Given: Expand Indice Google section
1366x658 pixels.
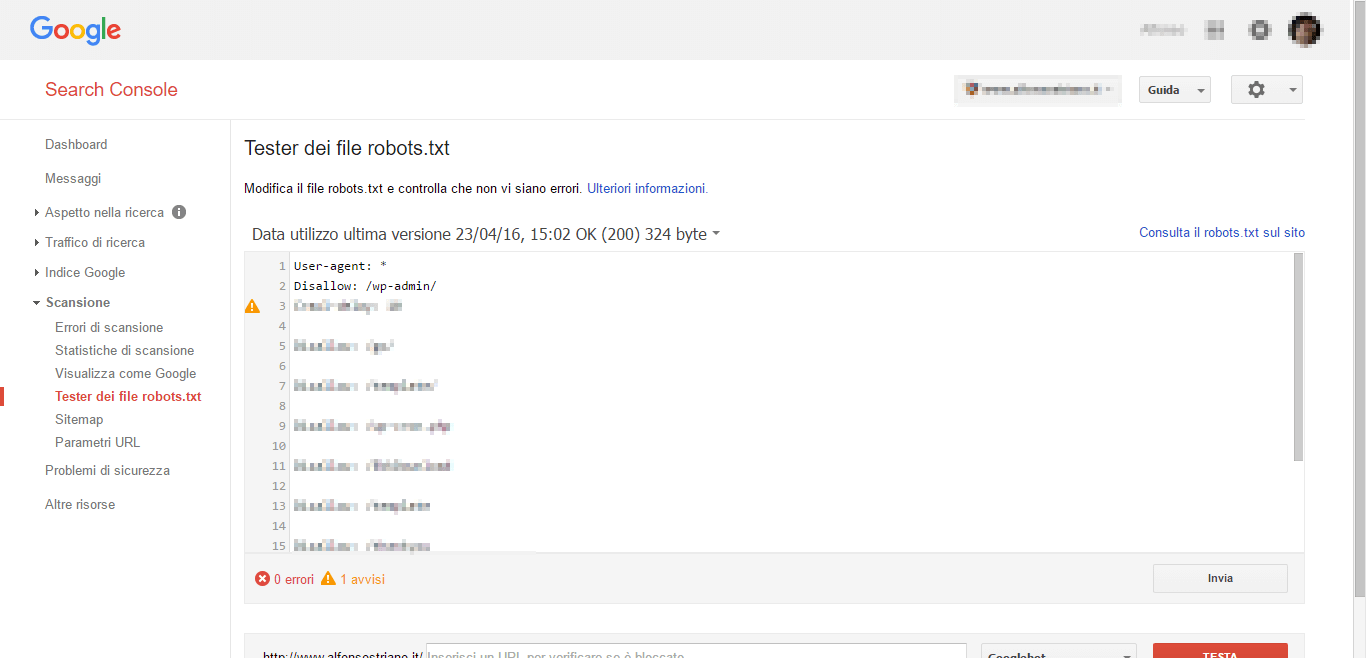Looking at the screenshot, I should point(37,272).
